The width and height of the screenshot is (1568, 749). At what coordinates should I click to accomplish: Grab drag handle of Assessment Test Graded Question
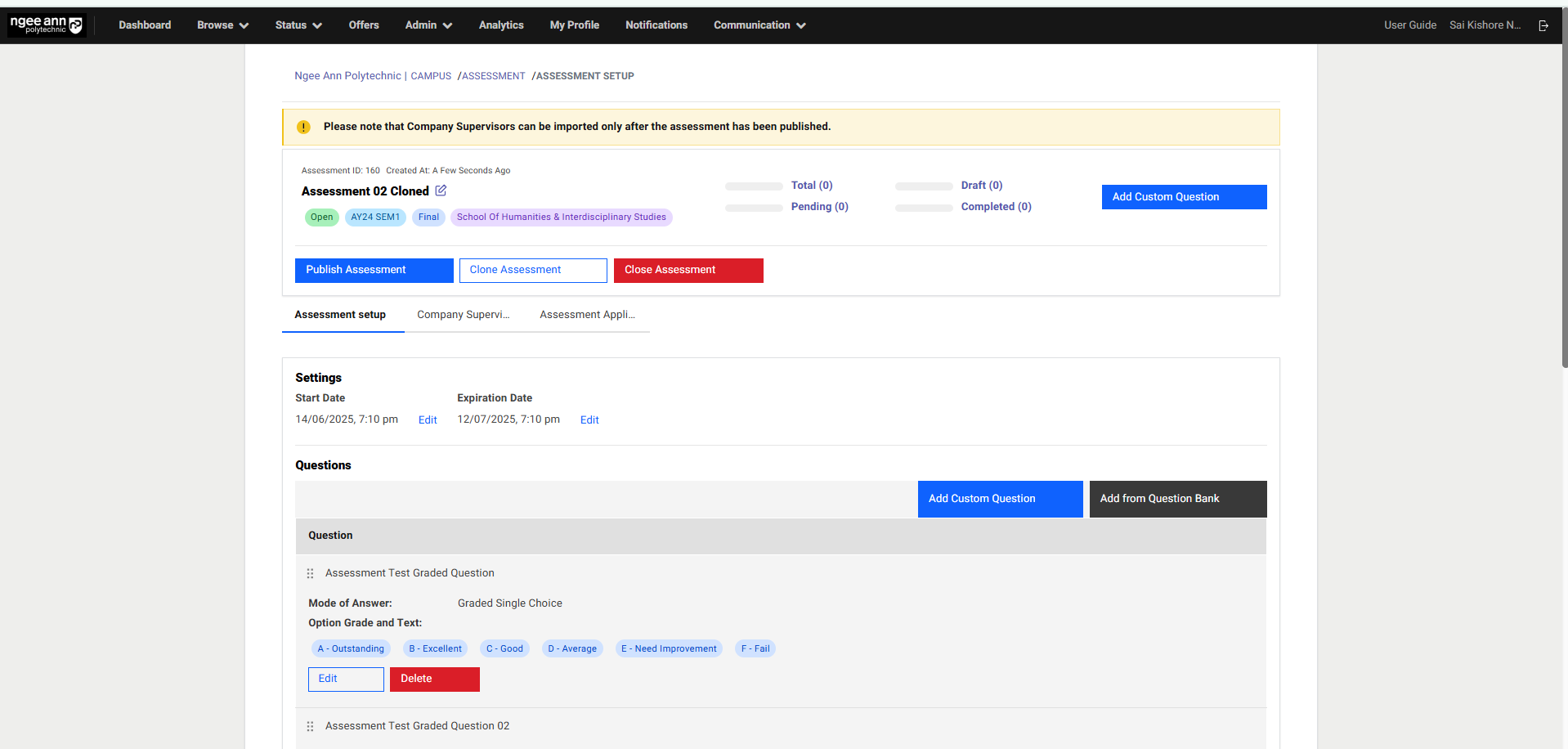point(310,573)
